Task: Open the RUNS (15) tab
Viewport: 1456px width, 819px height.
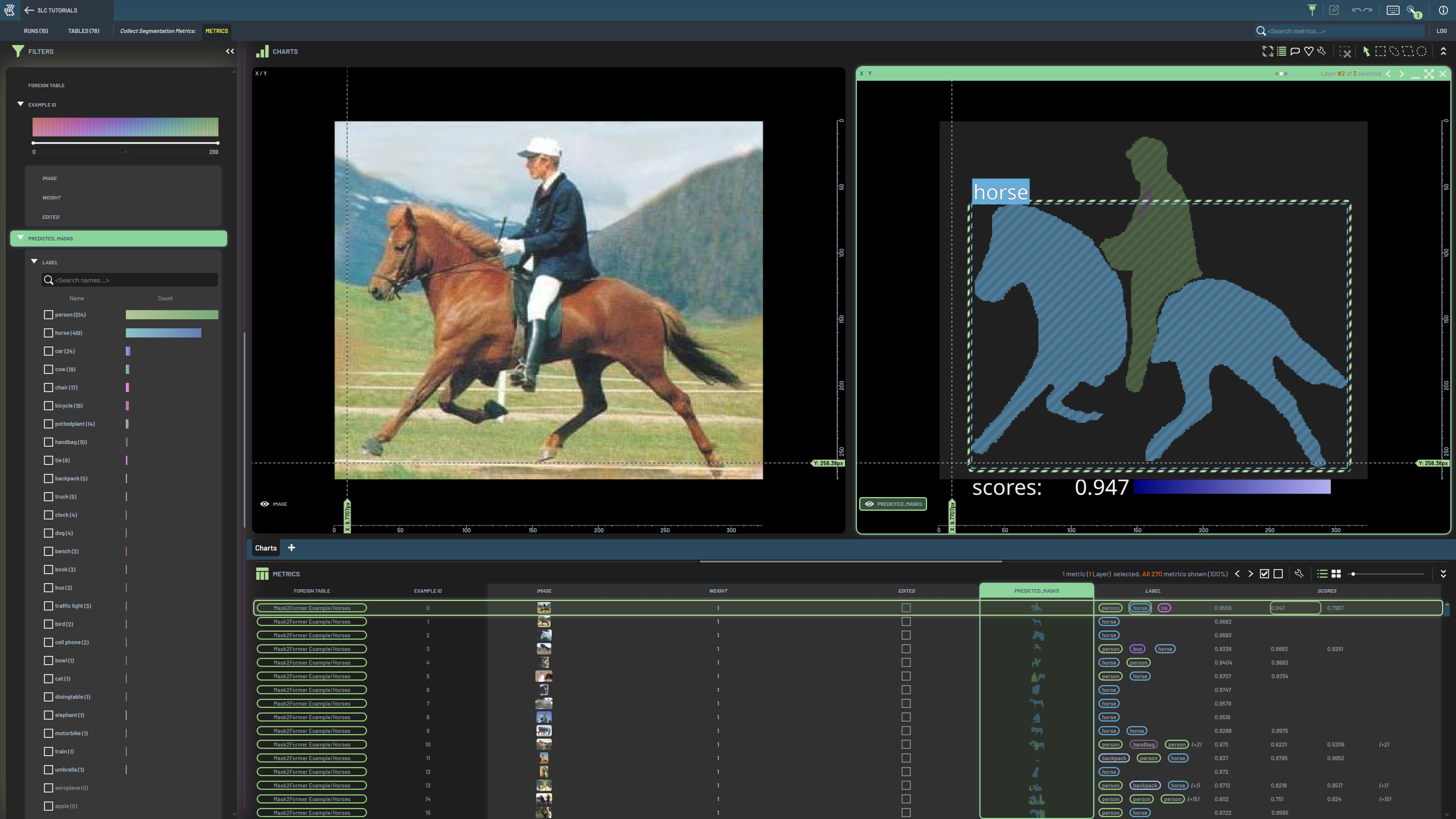Action: click(36, 30)
